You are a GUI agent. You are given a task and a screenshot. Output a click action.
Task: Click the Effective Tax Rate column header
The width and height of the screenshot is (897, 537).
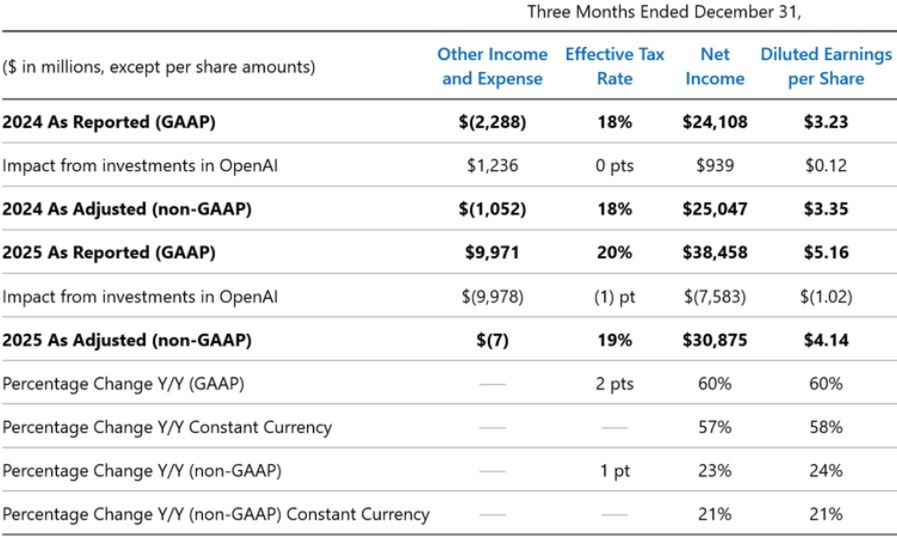click(614, 66)
